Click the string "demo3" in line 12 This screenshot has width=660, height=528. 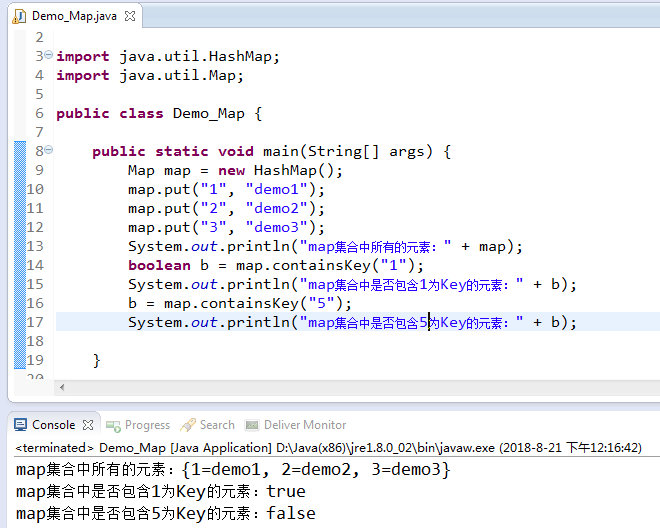pos(277,227)
